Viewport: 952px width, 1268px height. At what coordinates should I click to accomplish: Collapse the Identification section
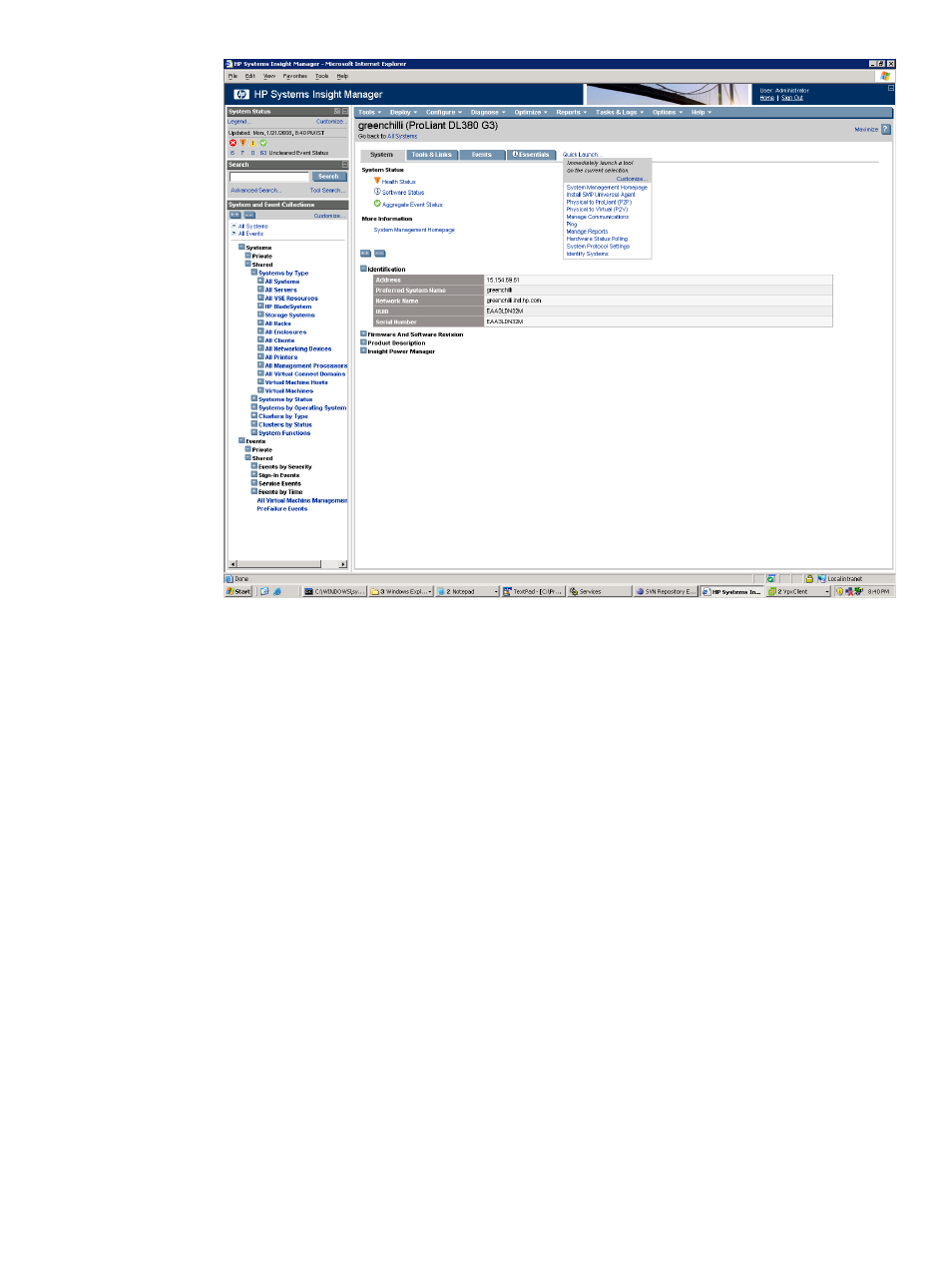pyautogui.click(x=363, y=269)
